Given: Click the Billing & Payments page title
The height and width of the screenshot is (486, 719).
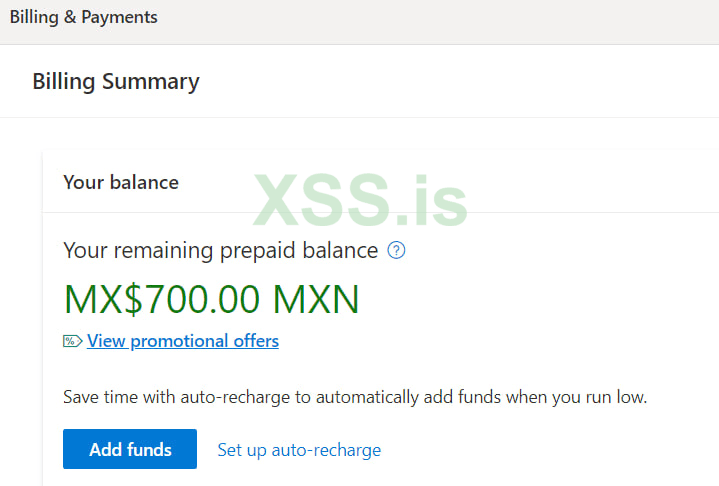Looking at the screenshot, I should tap(84, 17).
